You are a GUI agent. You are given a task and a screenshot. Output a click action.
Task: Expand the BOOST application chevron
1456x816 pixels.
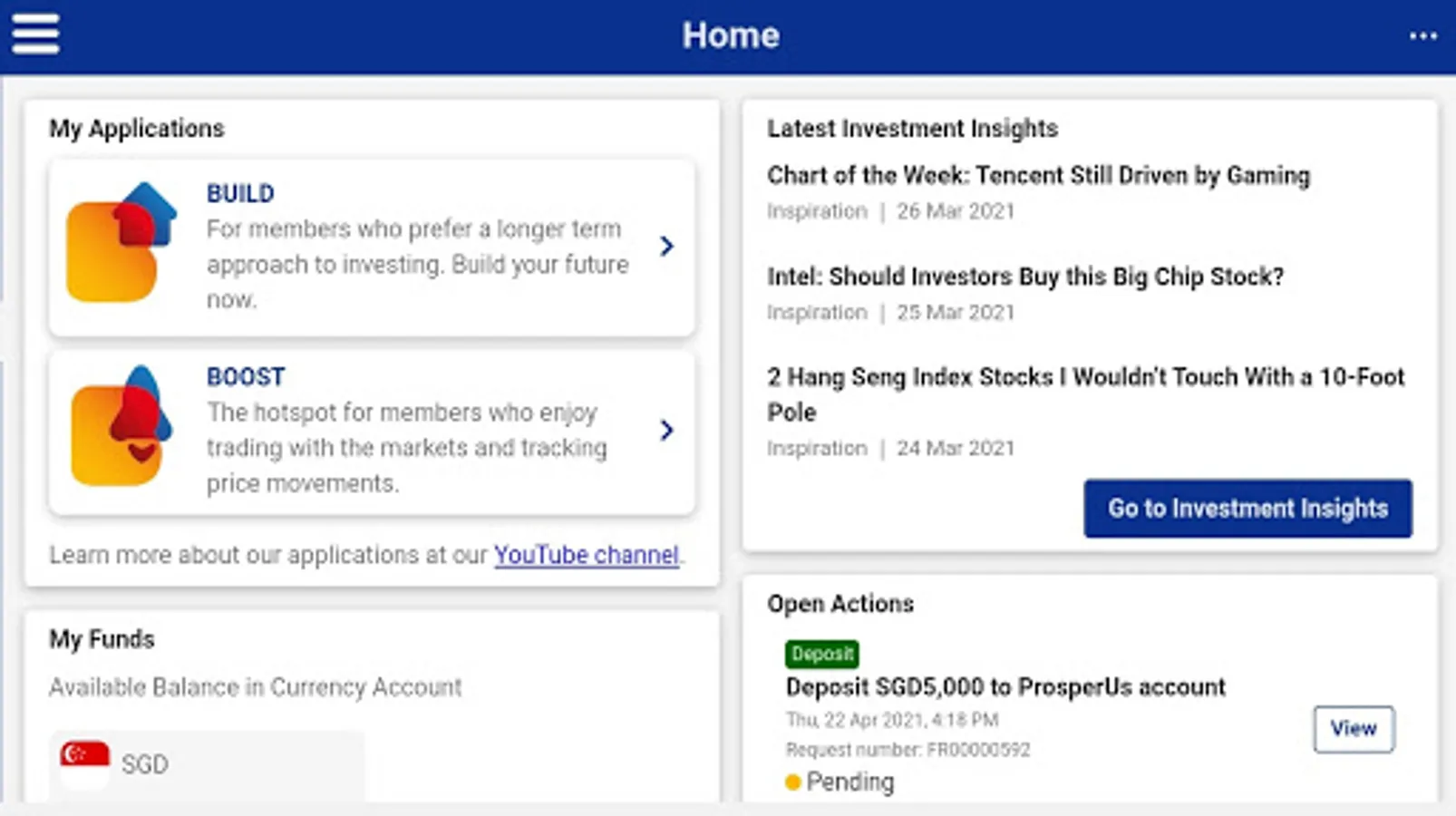pyautogui.click(x=666, y=430)
